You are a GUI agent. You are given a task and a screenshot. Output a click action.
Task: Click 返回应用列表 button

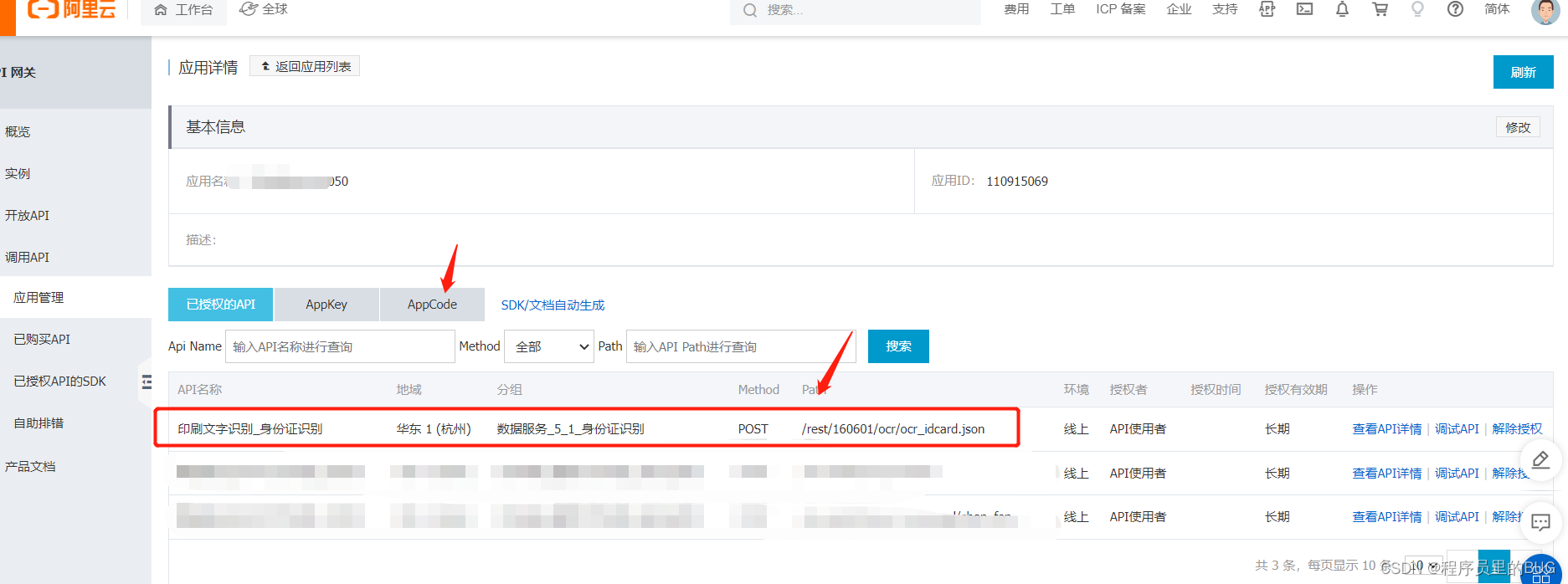click(x=305, y=66)
